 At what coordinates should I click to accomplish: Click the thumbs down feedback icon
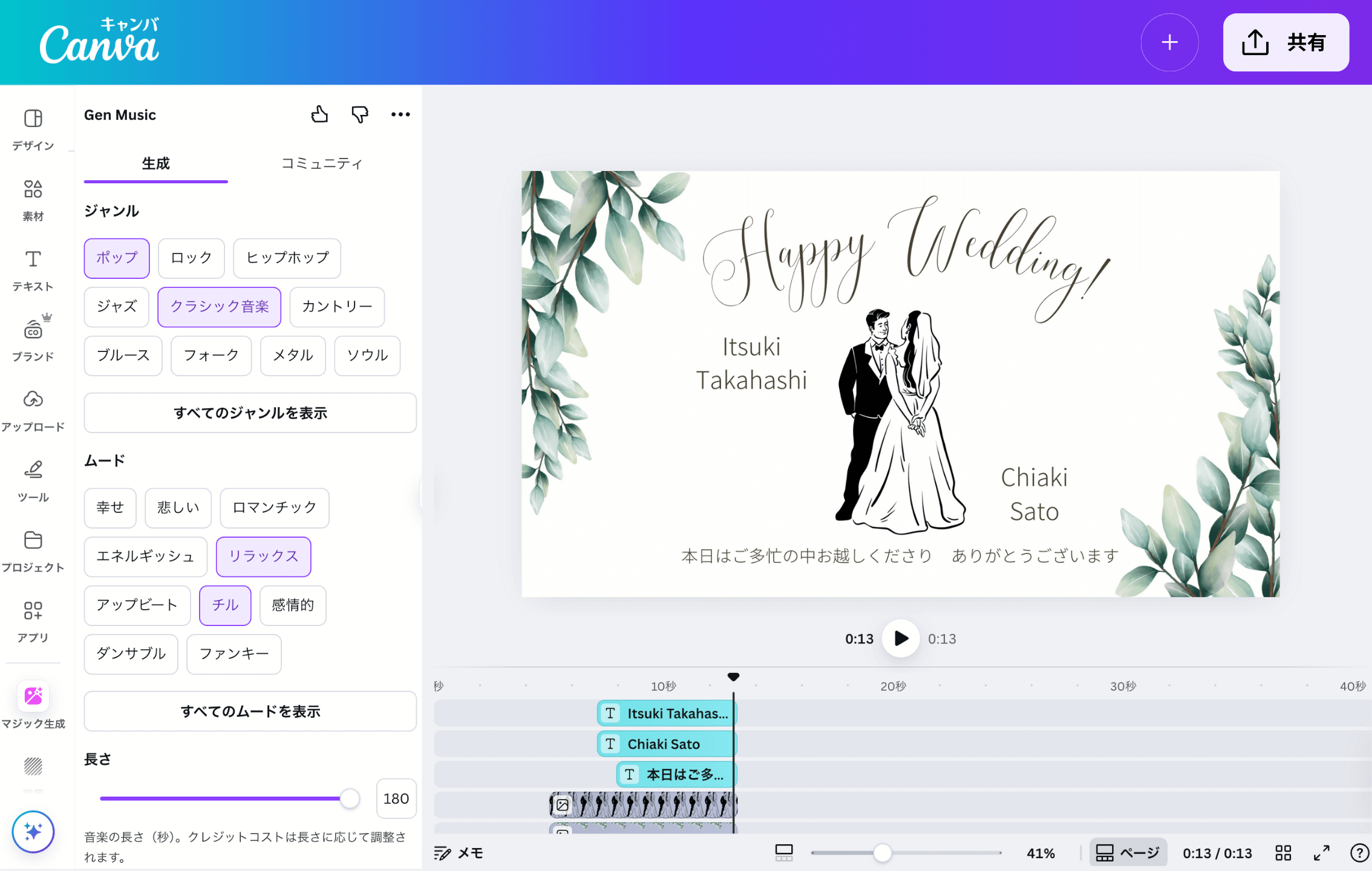[360, 114]
